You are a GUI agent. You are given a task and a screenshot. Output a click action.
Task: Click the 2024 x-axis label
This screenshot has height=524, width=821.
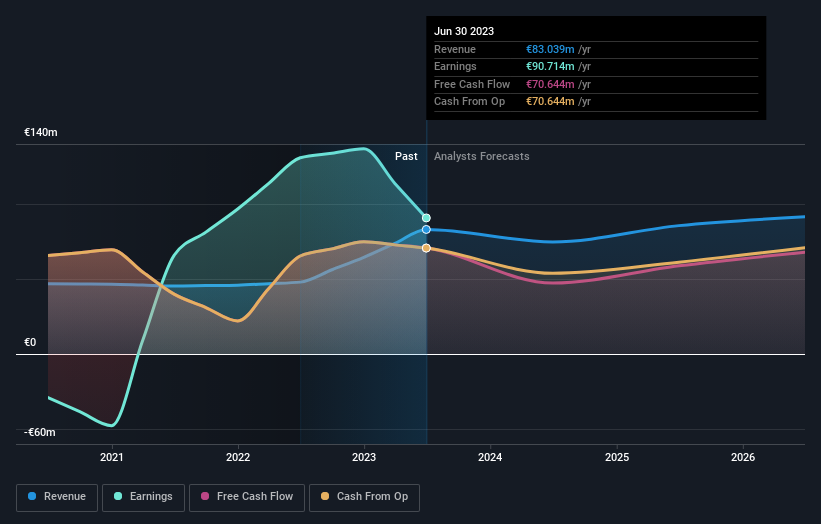click(490, 457)
